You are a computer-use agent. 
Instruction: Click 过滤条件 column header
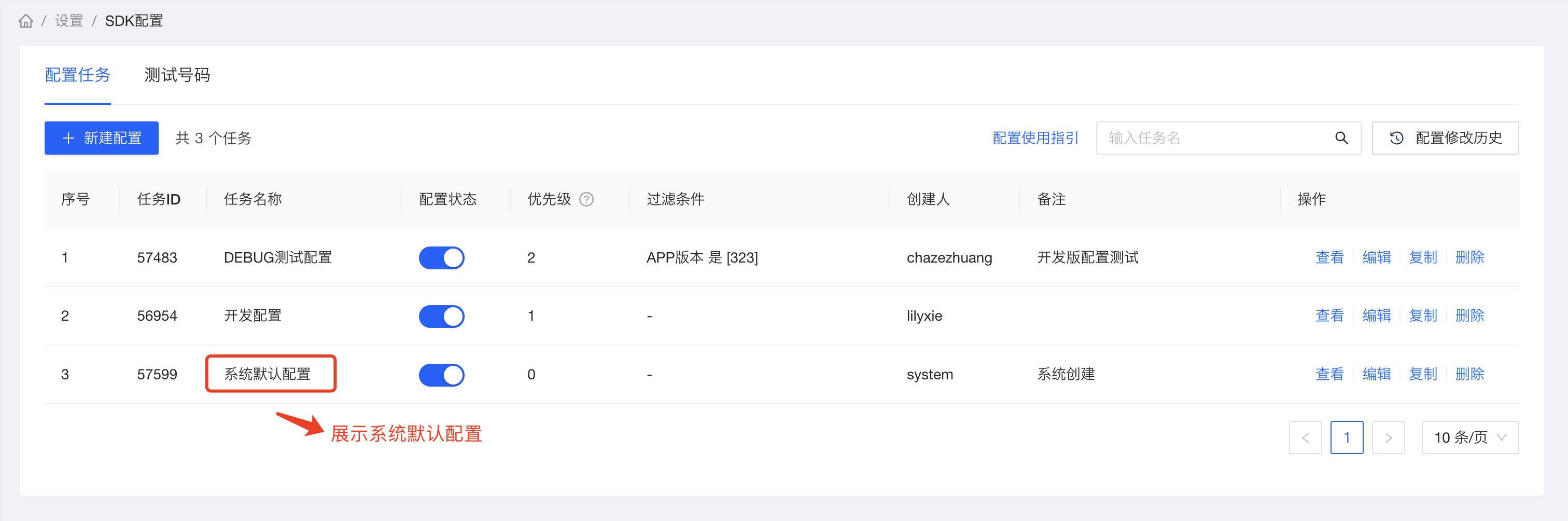pyautogui.click(x=675, y=199)
